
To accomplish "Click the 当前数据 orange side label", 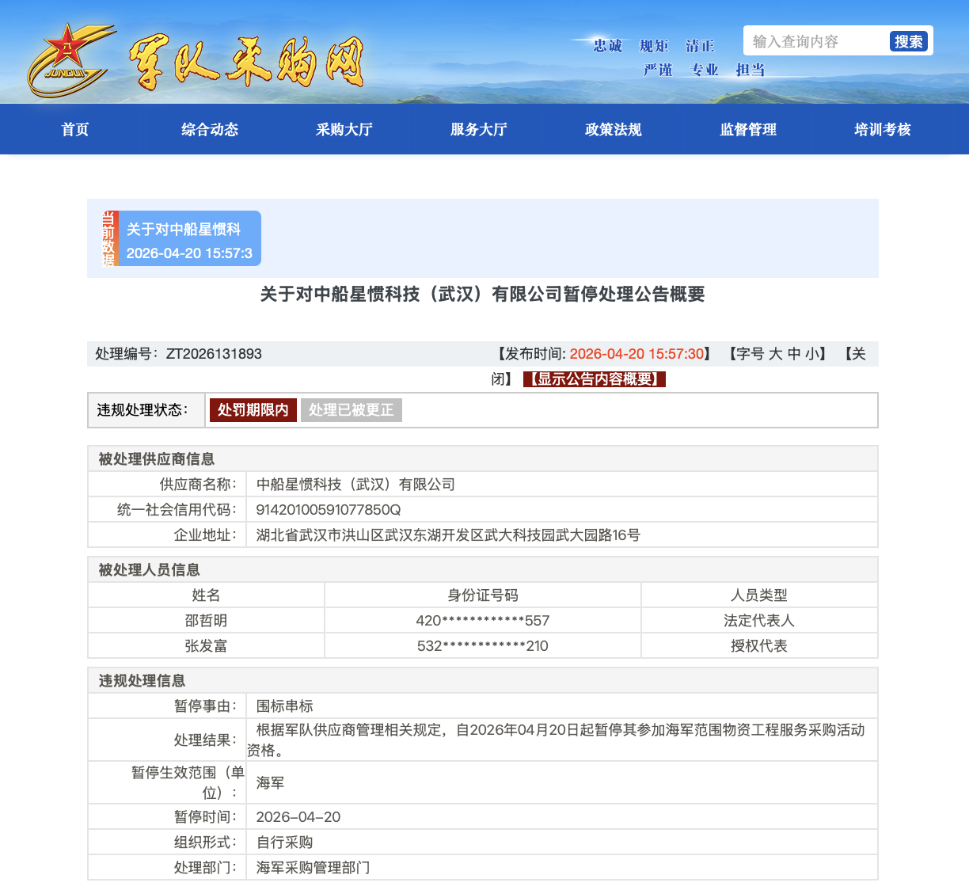I will coord(109,239).
